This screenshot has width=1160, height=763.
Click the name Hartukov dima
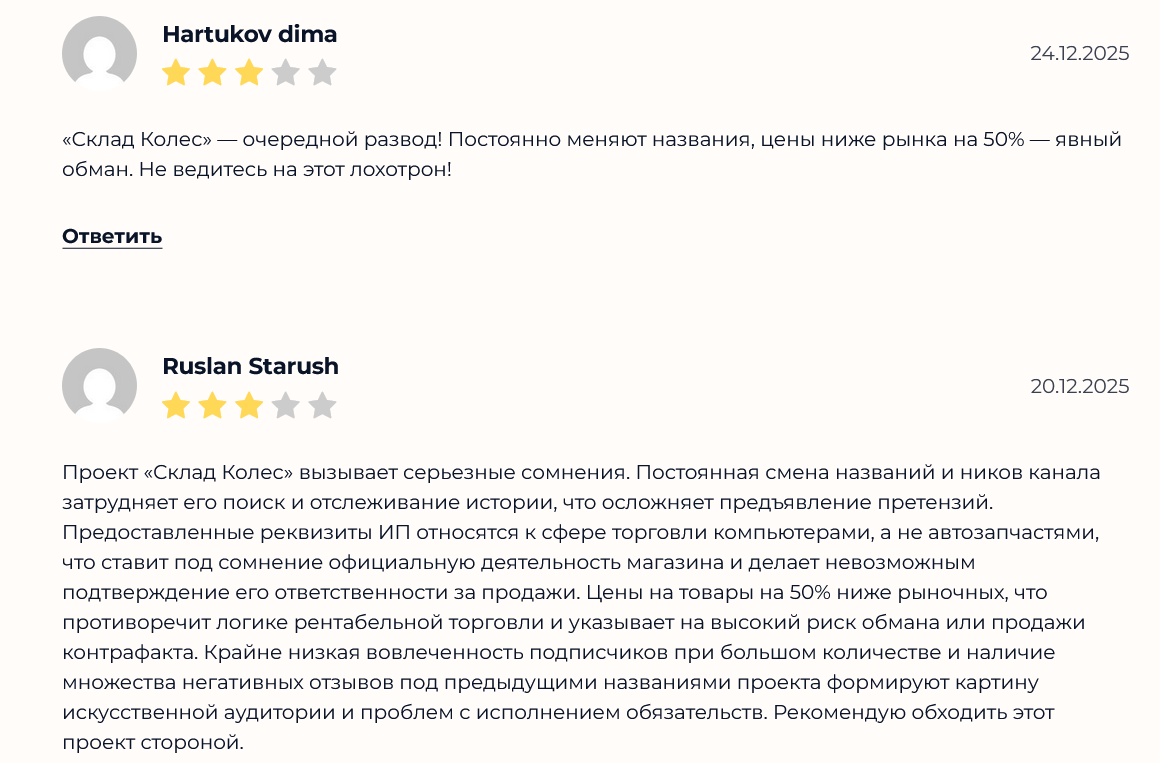249,33
